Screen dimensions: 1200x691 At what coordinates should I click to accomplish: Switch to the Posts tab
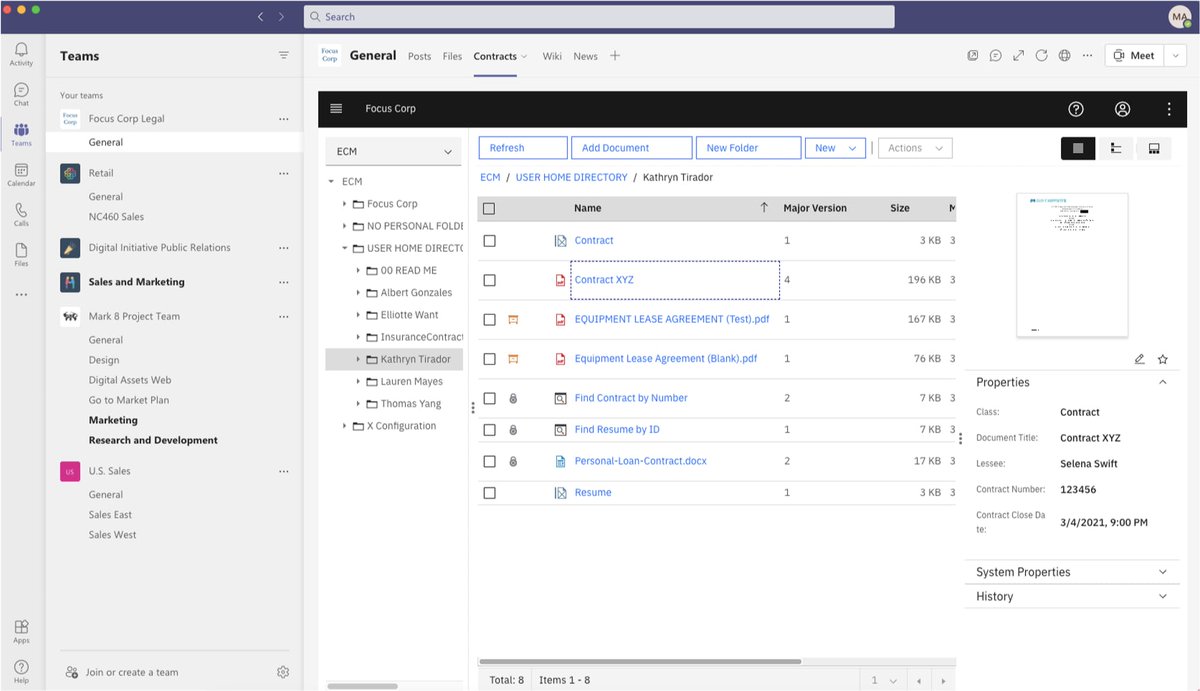420,56
